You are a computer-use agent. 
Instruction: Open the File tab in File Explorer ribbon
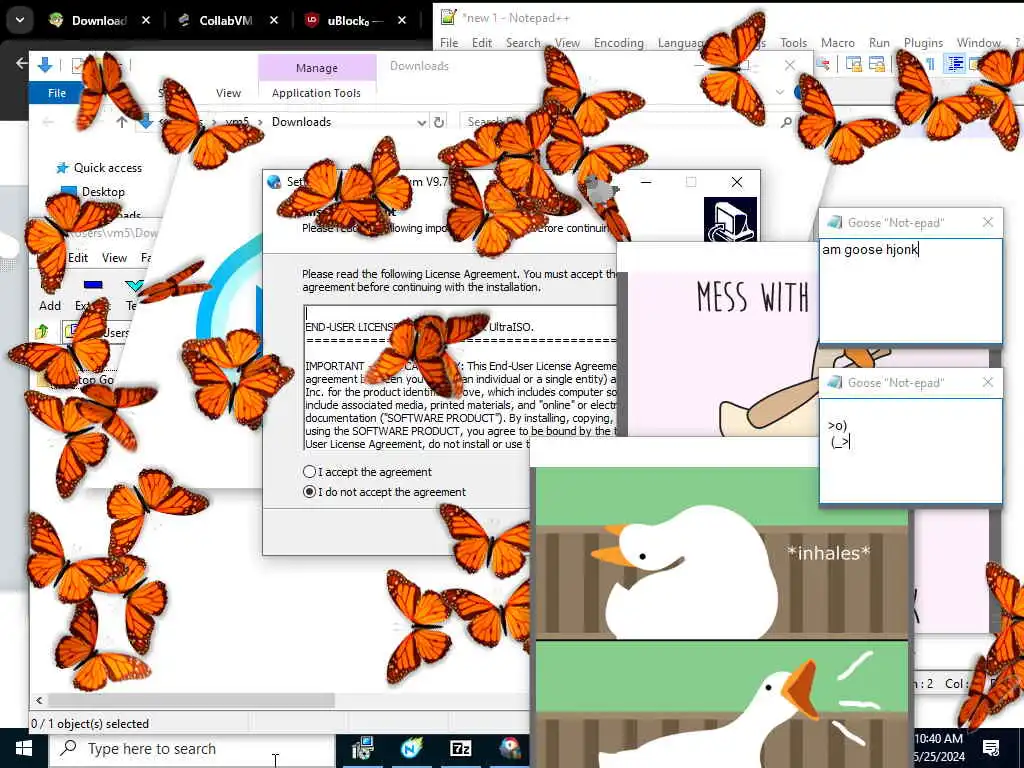(x=57, y=93)
